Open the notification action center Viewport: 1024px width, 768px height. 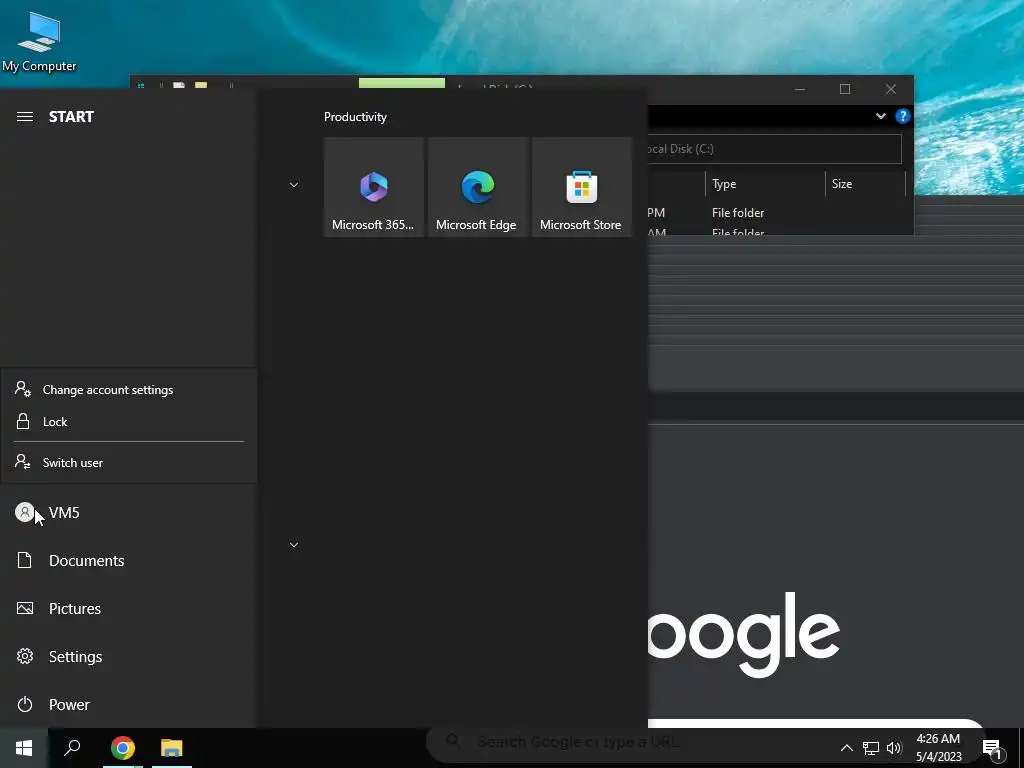point(993,748)
